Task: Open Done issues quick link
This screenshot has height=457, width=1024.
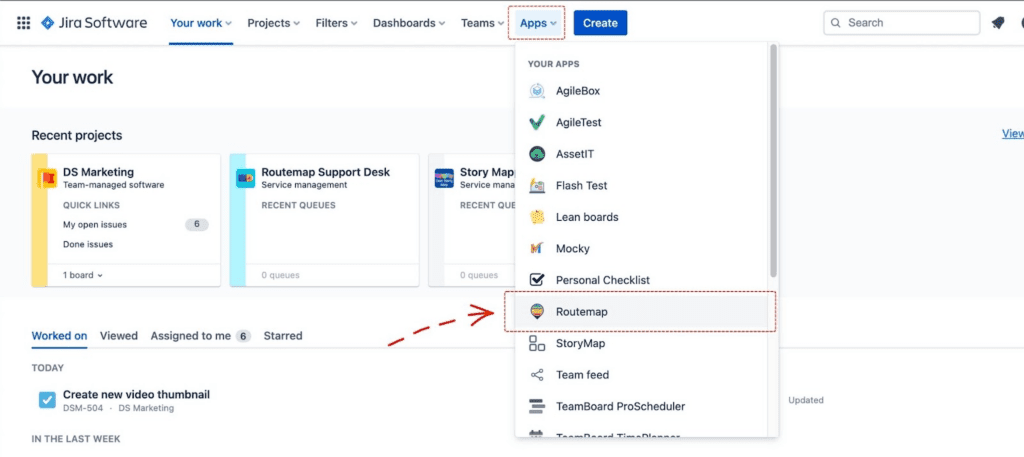Action: tap(88, 244)
